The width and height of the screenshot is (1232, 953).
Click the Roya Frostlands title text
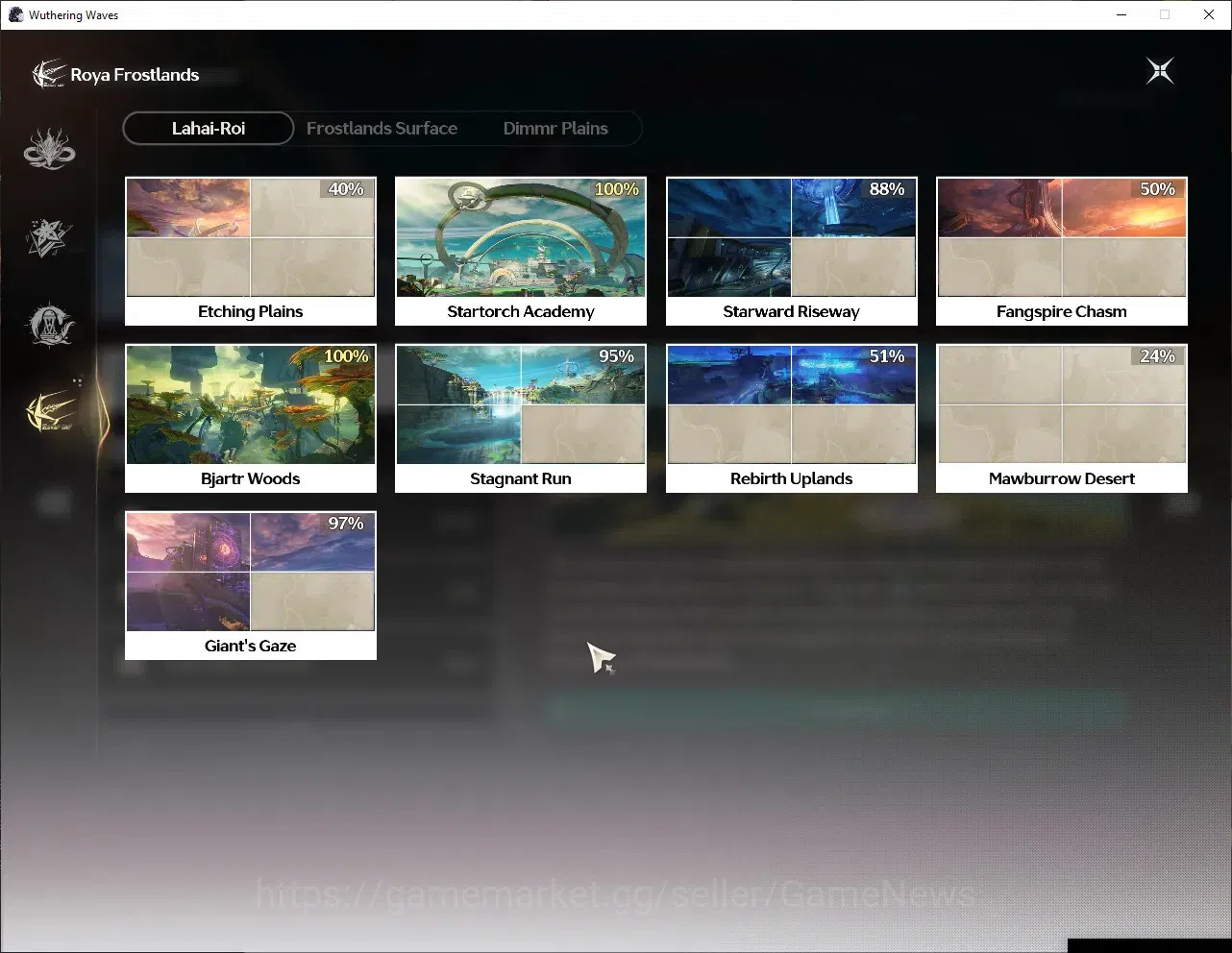click(135, 75)
